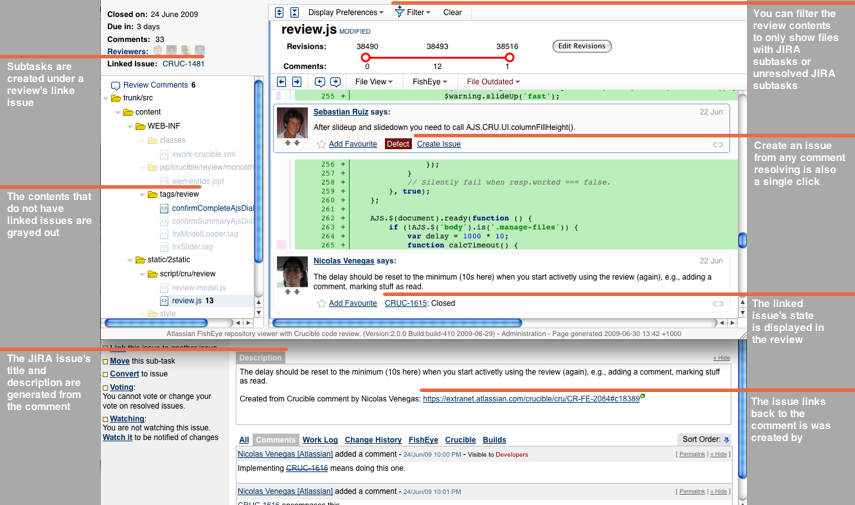The image size is (855, 505).
Task: Click Sebastian Ruiz avatar thumbnail
Action: (x=292, y=123)
